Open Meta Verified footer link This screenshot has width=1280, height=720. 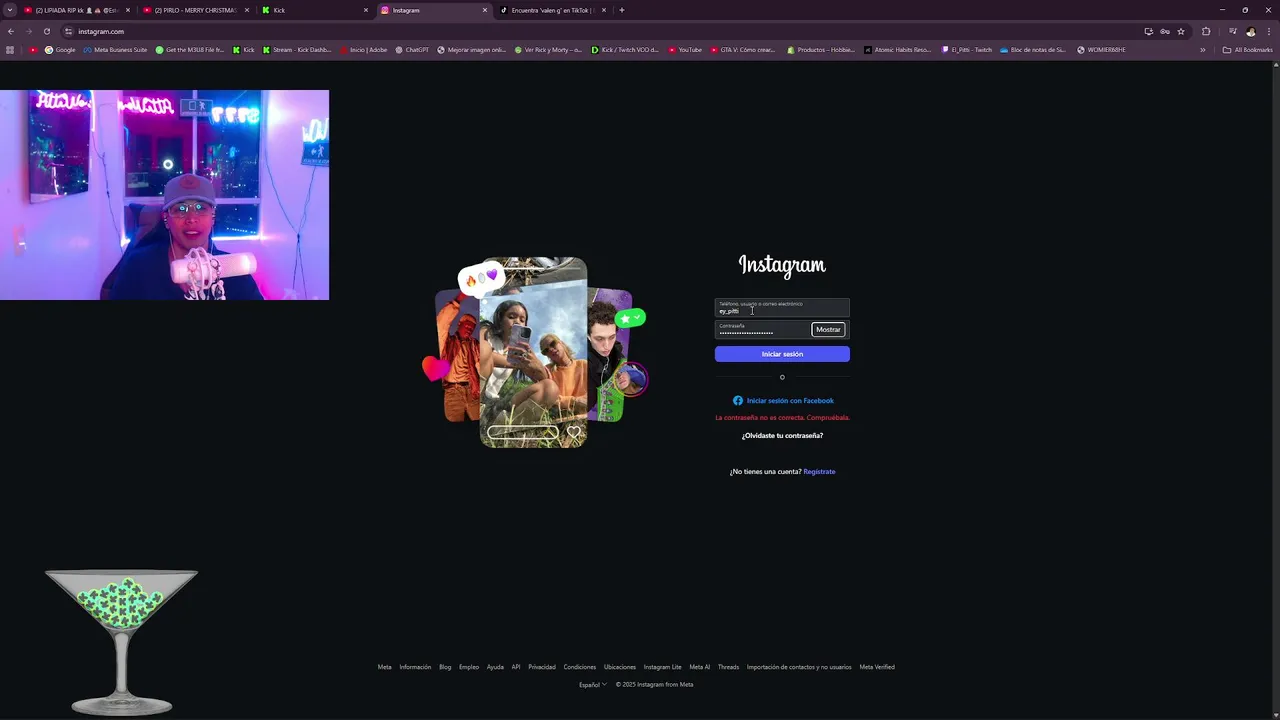click(x=877, y=667)
